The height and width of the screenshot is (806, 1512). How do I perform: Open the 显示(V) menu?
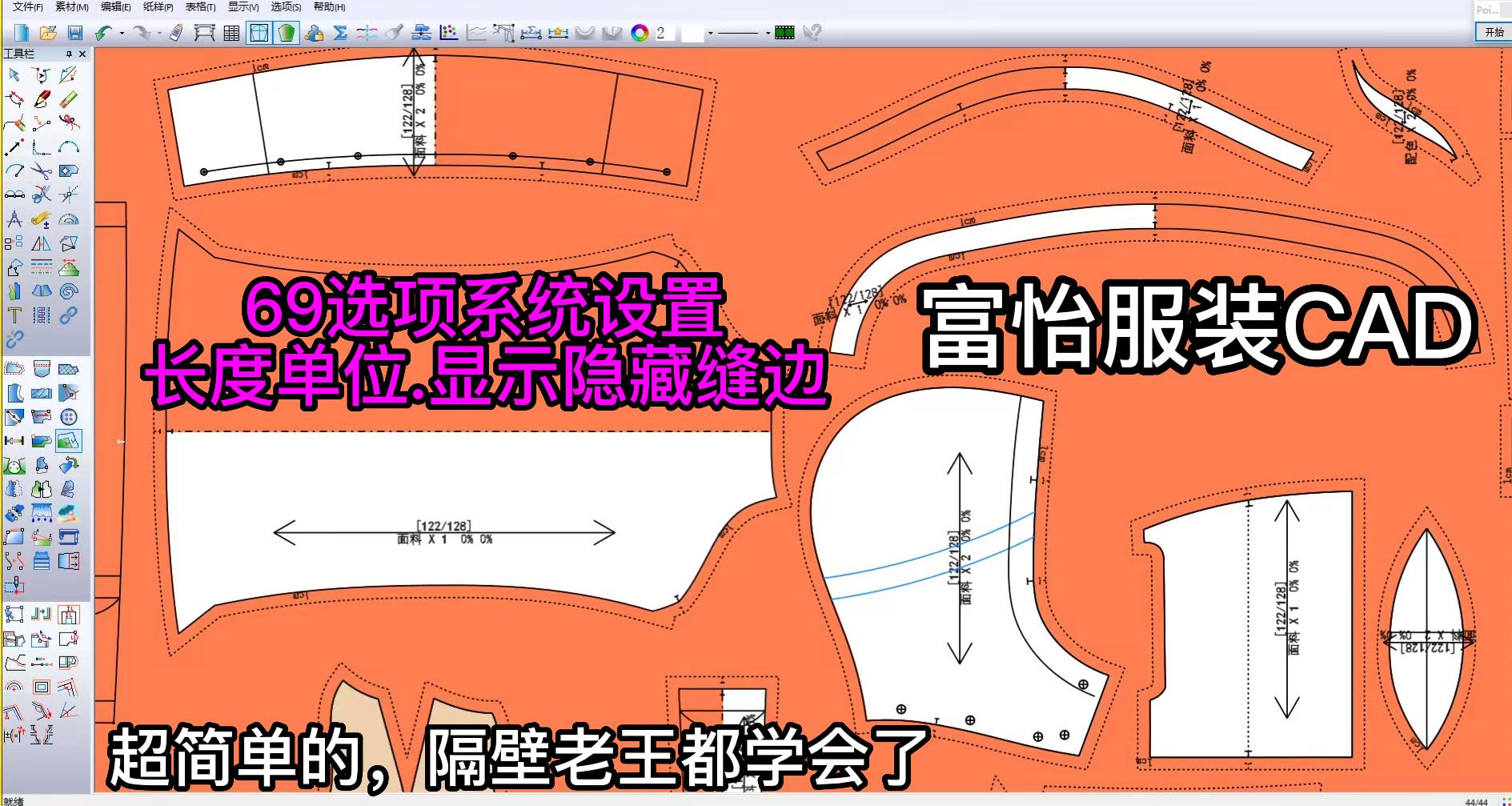[243, 7]
